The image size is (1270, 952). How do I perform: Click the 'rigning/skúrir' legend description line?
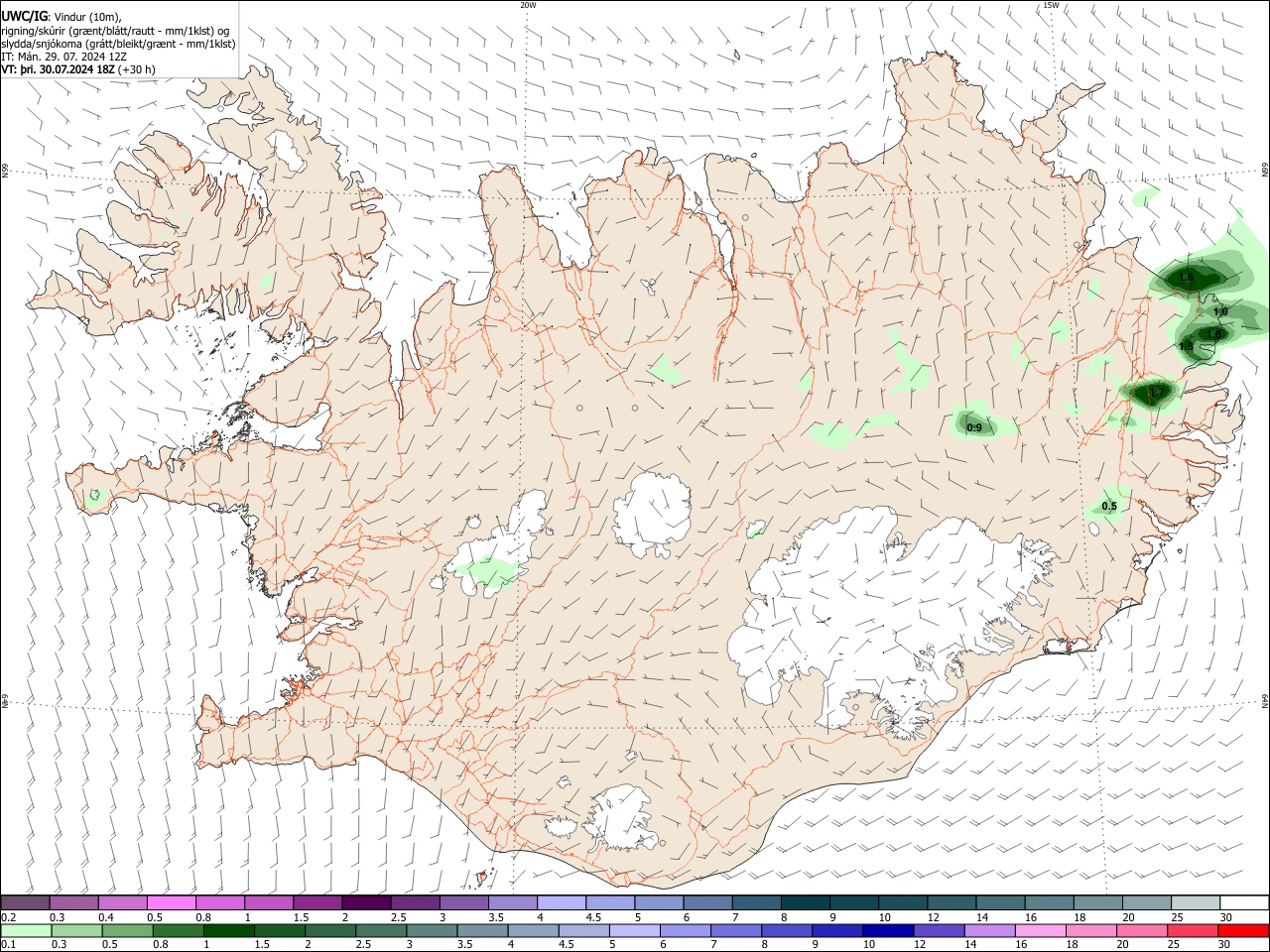coord(115,31)
